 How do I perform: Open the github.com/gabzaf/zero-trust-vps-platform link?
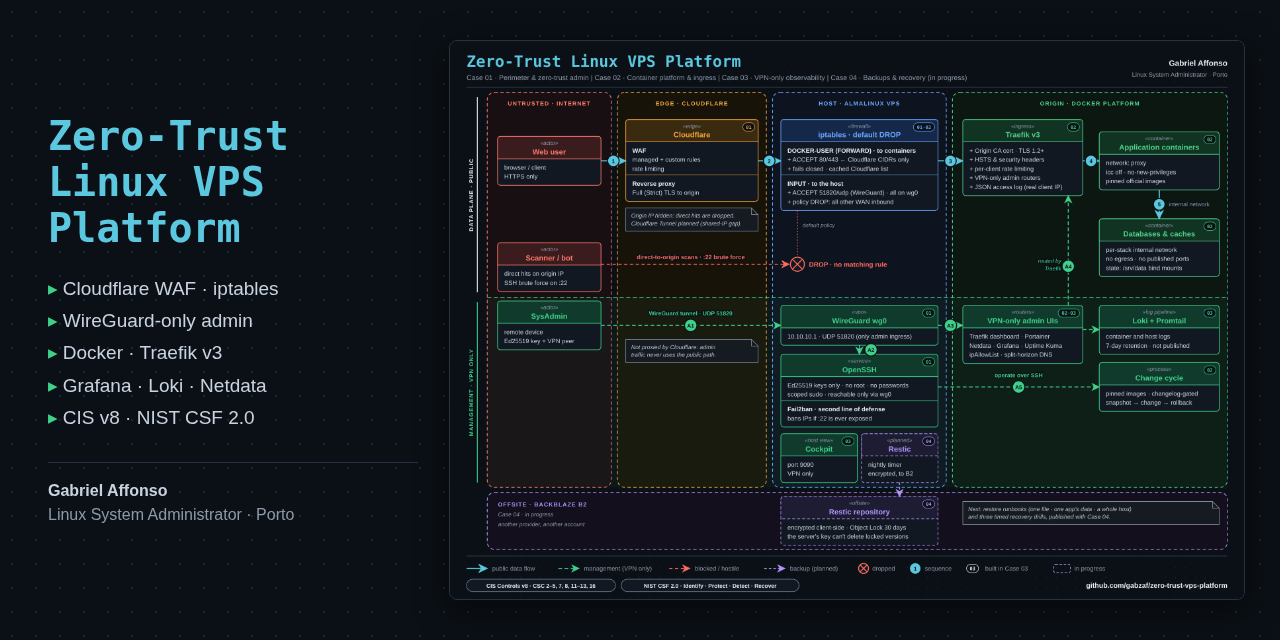[x=1157, y=585]
